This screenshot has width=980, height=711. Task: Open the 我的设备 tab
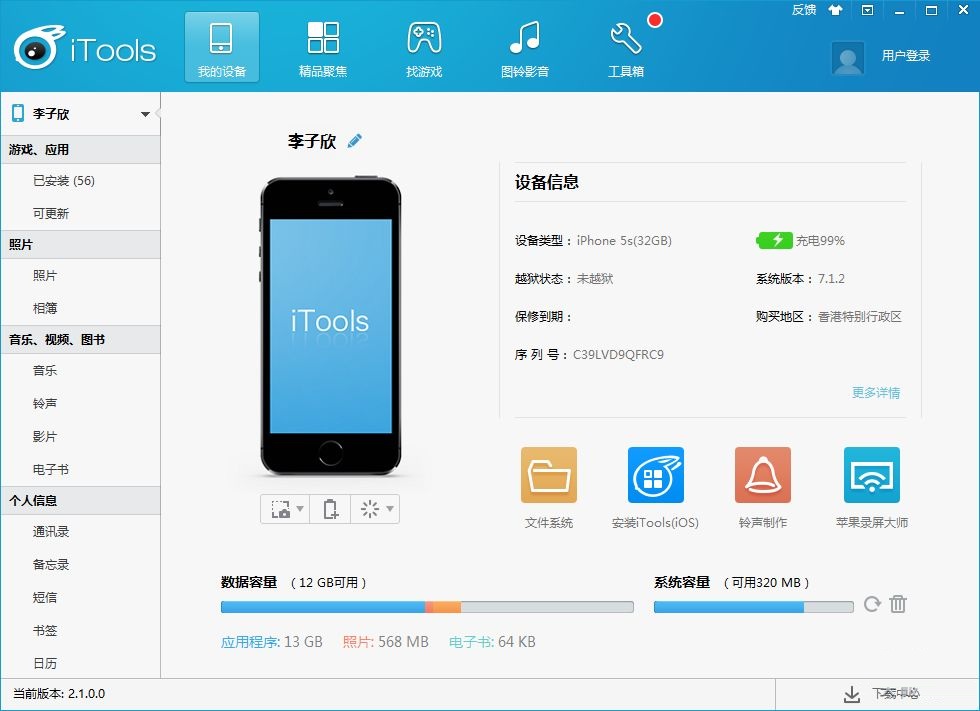click(221, 47)
